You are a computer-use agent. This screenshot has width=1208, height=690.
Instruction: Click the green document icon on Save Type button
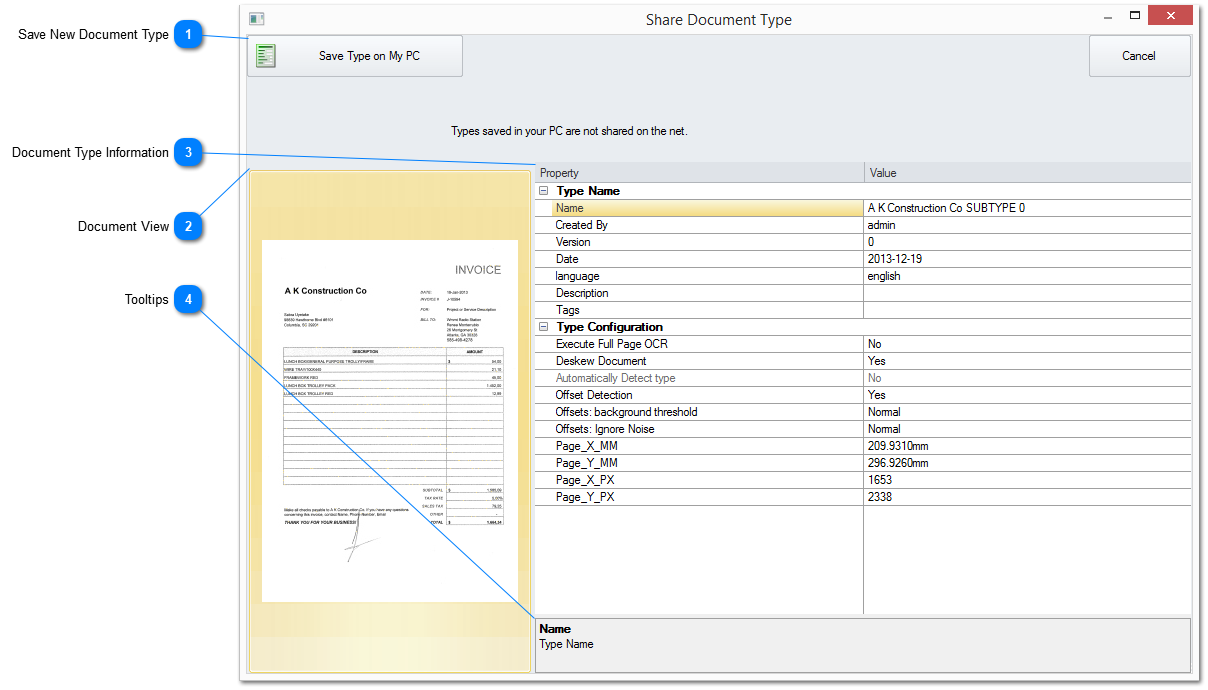(265, 56)
